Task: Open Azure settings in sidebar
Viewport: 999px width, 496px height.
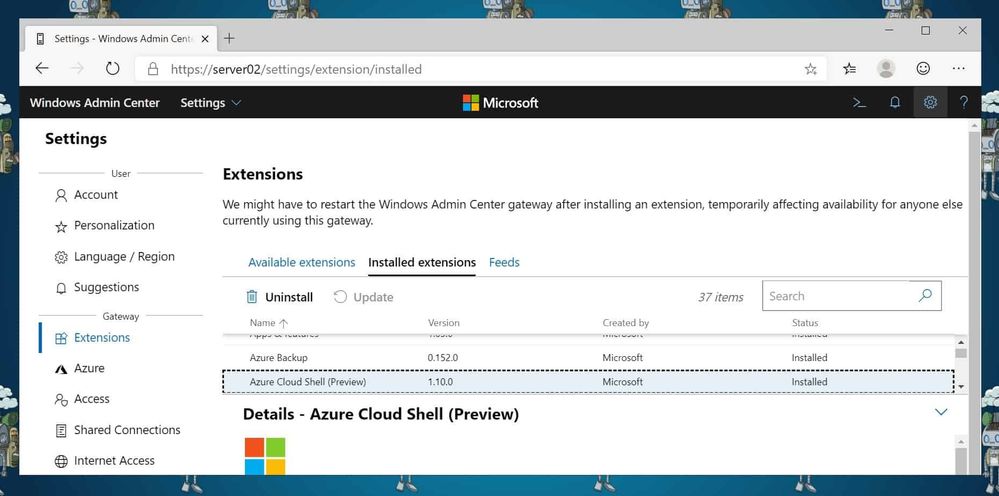Action: (89, 368)
